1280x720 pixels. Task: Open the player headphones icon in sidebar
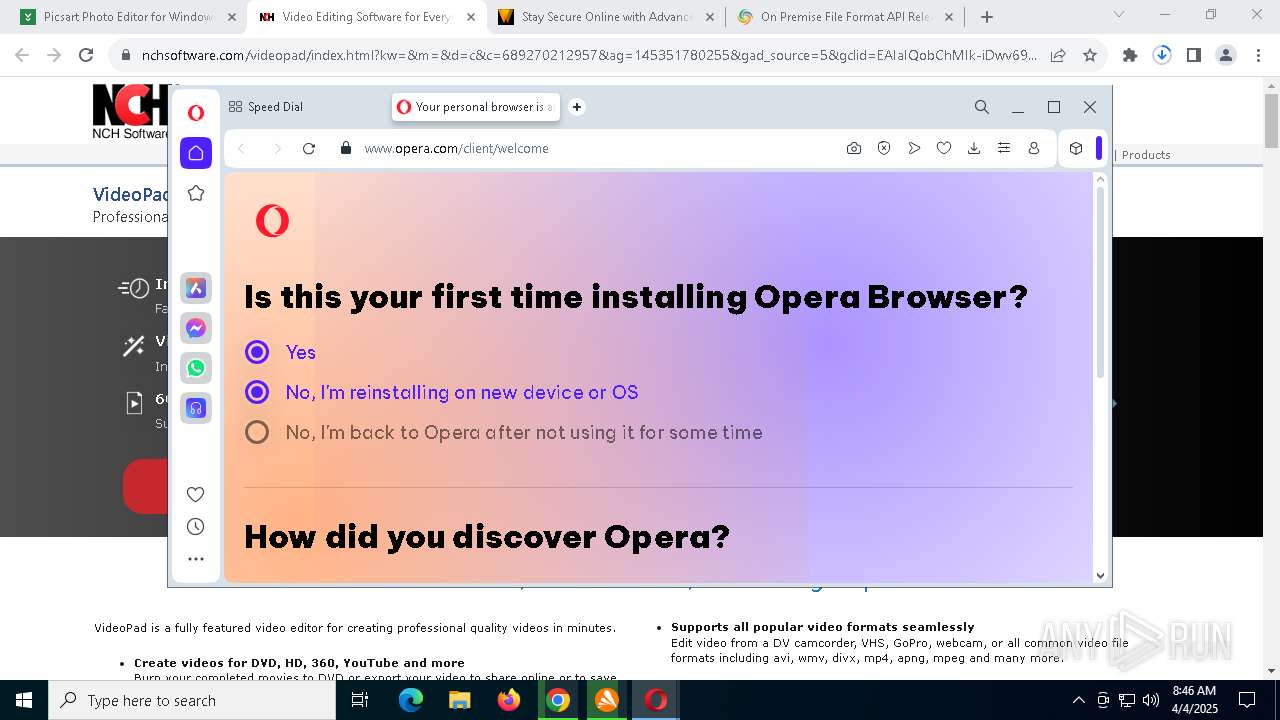[196, 408]
